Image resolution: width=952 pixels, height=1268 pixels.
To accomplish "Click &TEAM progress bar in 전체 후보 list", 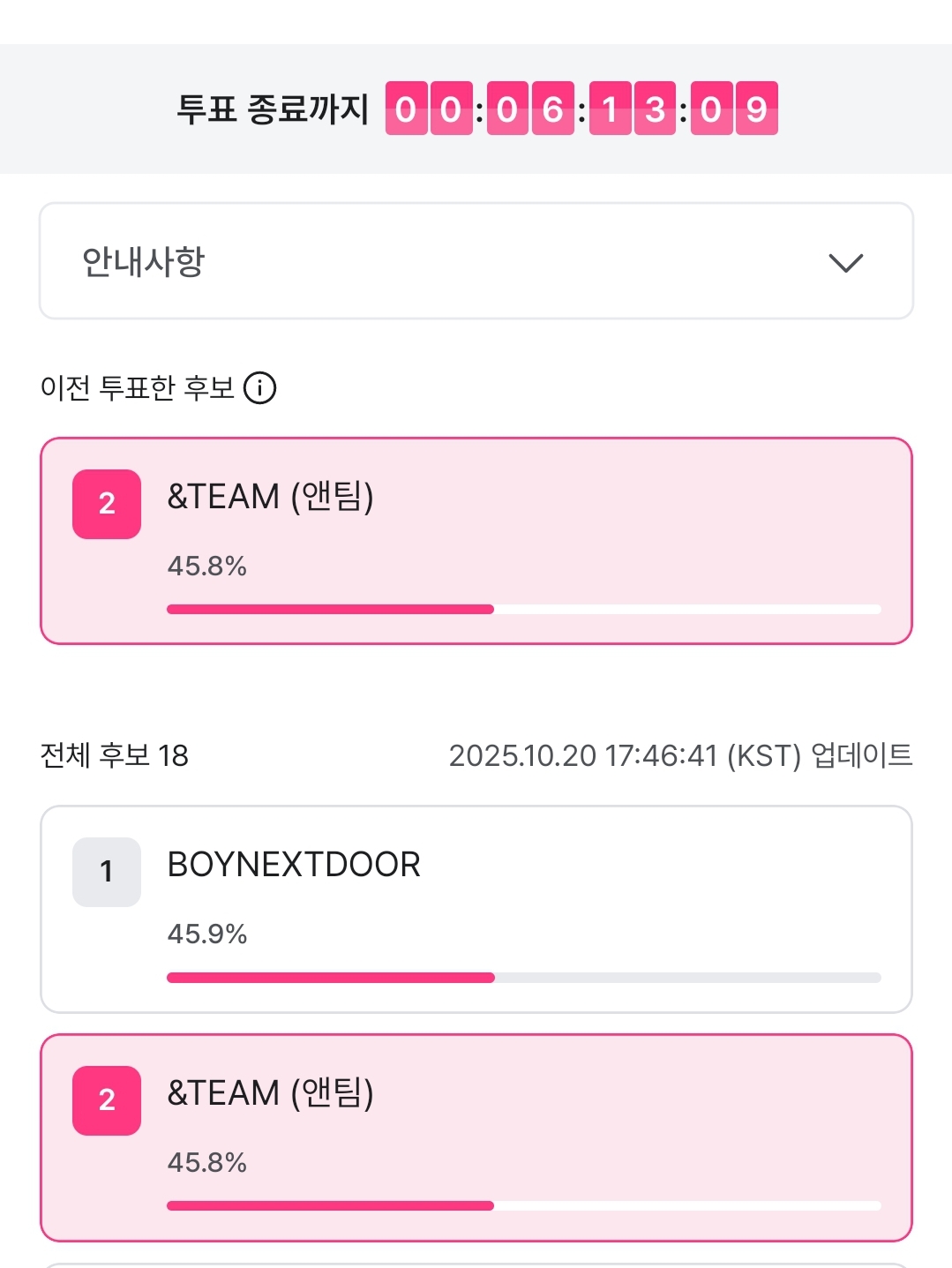I will [523, 1206].
